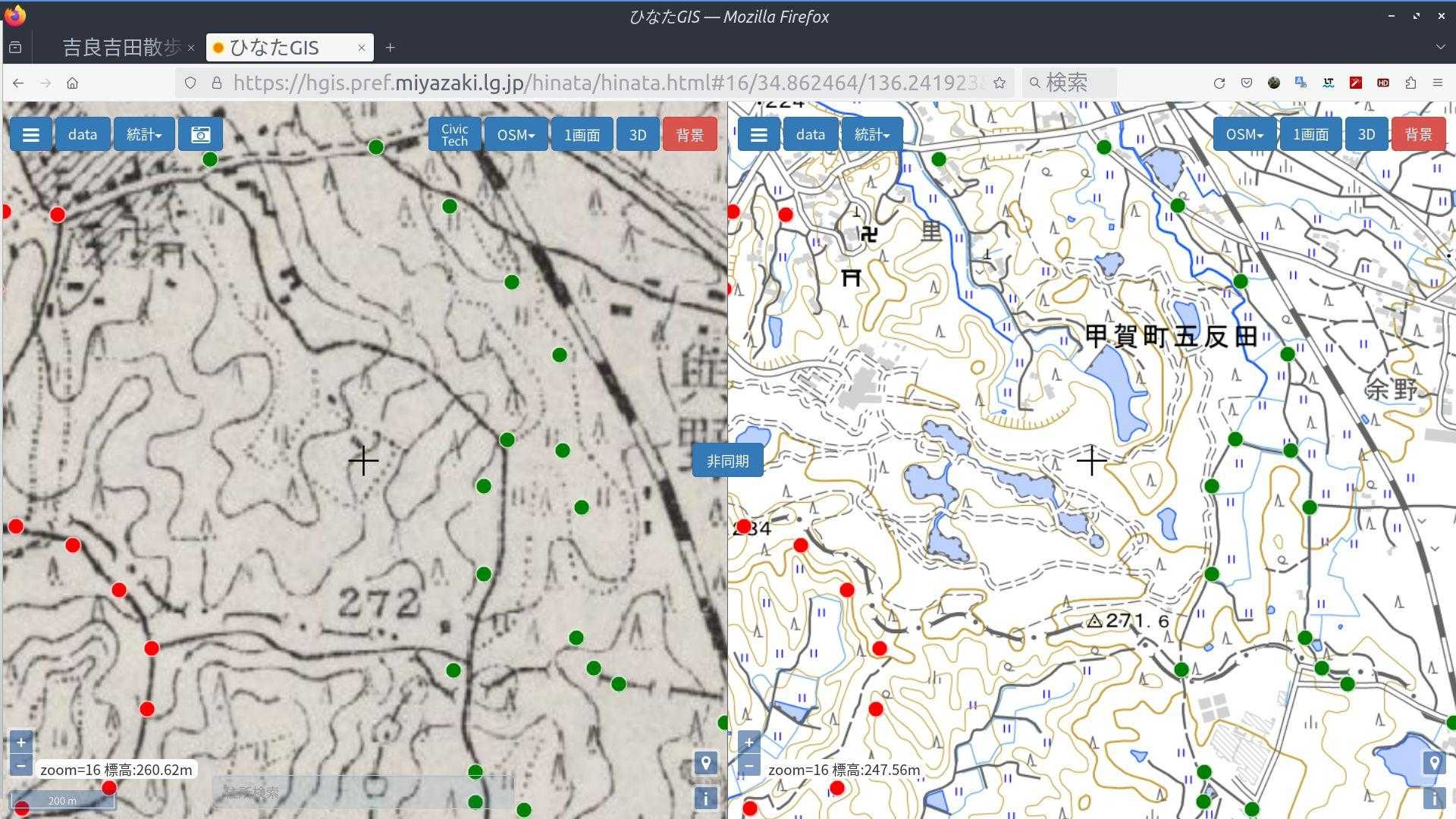Open right map hamburger menu
This screenshot has height=819, width=1456.
(x=758, y=135)
